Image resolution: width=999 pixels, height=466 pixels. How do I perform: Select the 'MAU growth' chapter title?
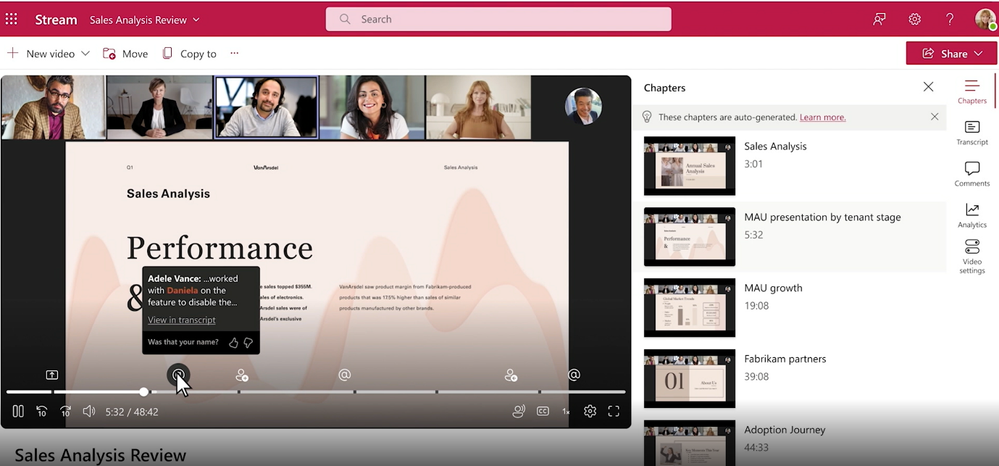[773, 288]
